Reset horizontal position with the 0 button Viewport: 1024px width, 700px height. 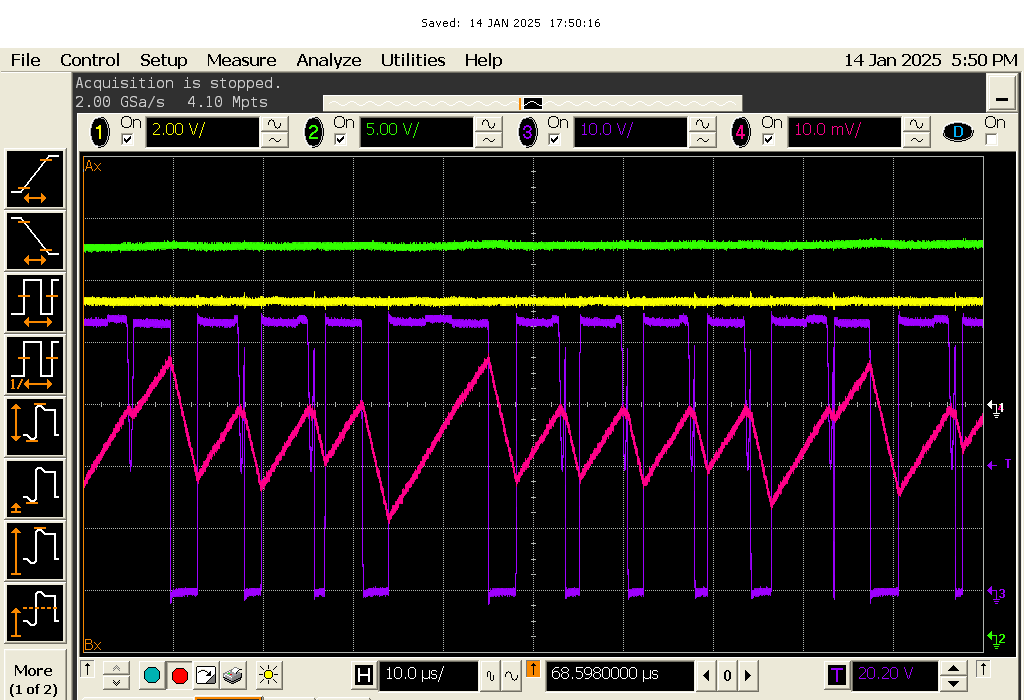(727, 676)
